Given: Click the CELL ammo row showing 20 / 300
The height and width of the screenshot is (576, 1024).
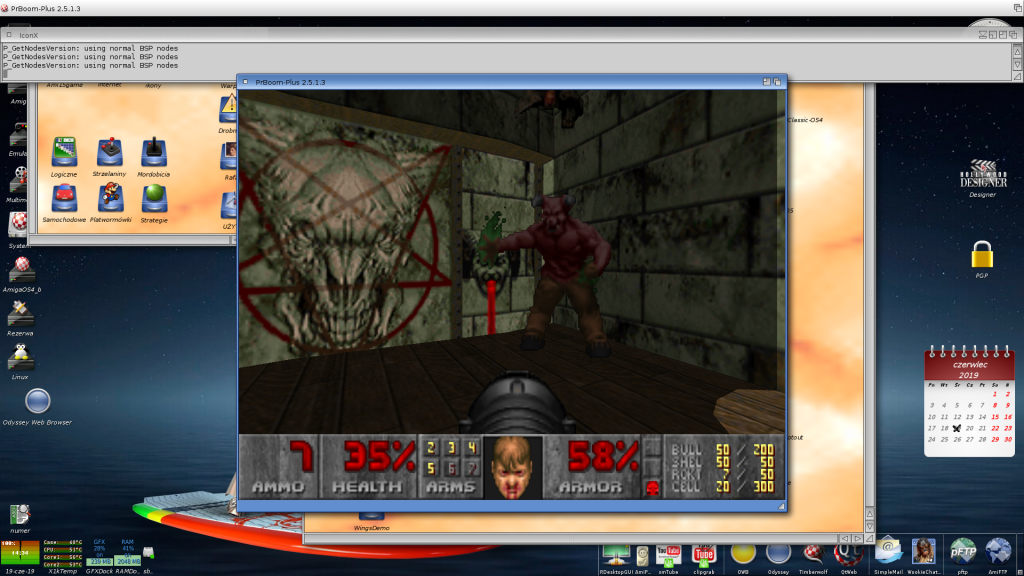Looking at the screenshot, I should pos(722,487).
